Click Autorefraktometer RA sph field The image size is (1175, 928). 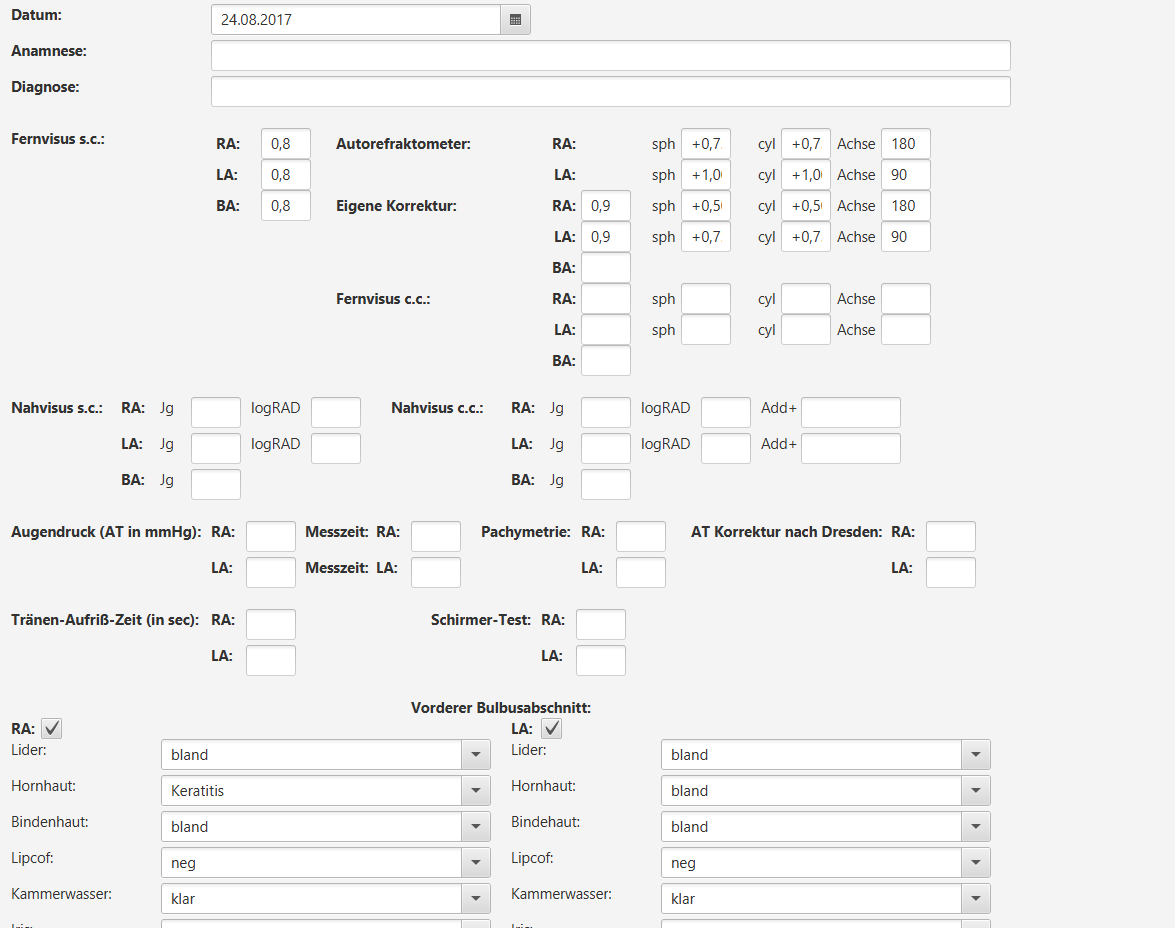pyautogui.click(x=706, y=144)
